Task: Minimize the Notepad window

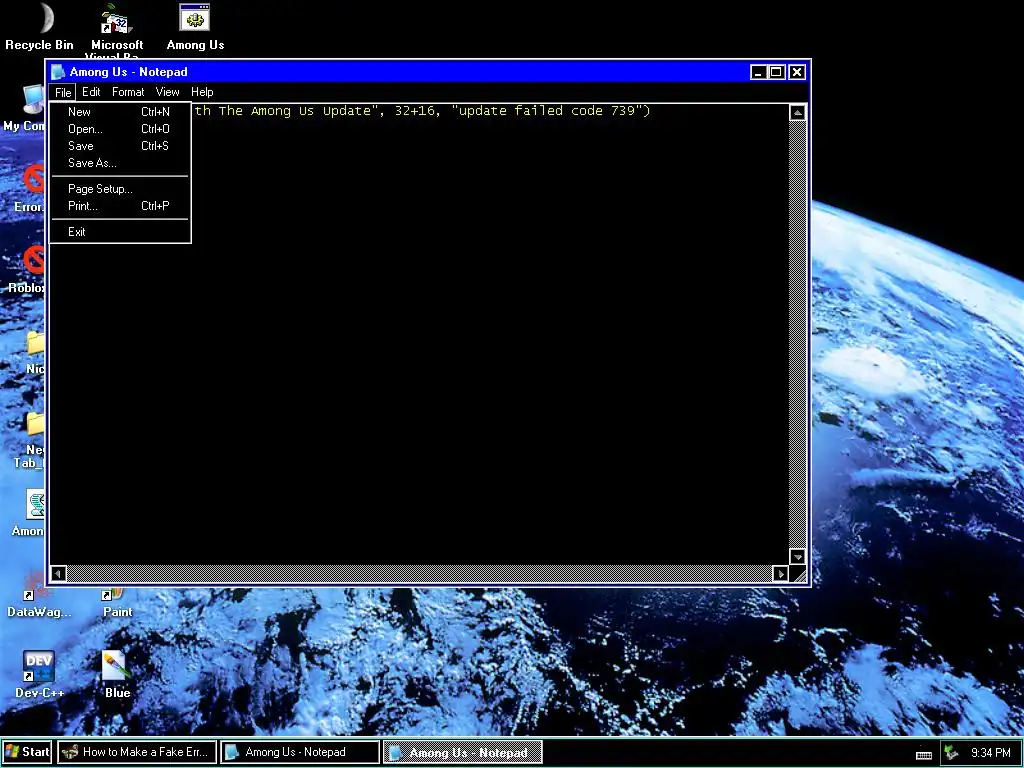Action: click(x=758, y=72)
